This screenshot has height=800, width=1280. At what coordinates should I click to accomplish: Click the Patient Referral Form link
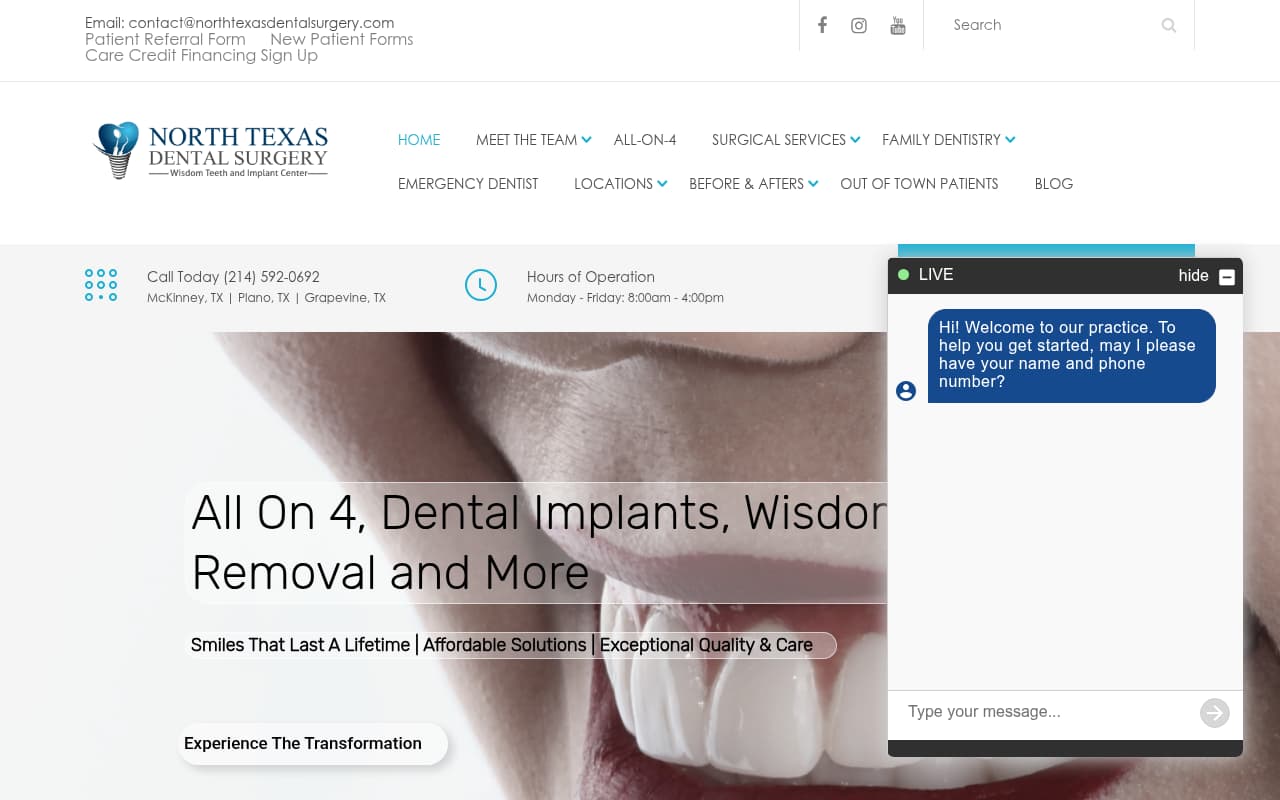pos(165,39)
